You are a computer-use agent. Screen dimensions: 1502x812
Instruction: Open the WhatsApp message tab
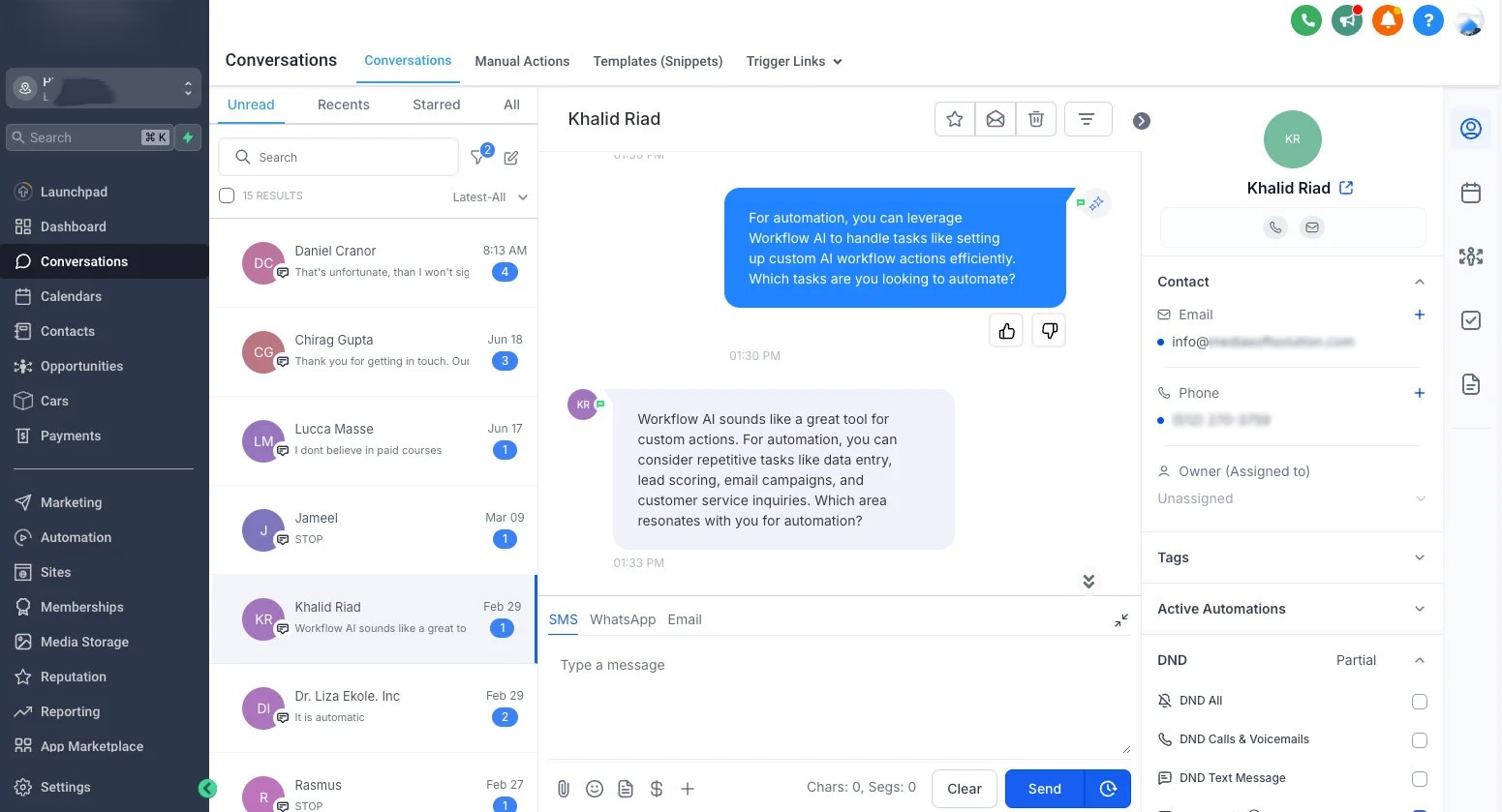pos(623,619)
